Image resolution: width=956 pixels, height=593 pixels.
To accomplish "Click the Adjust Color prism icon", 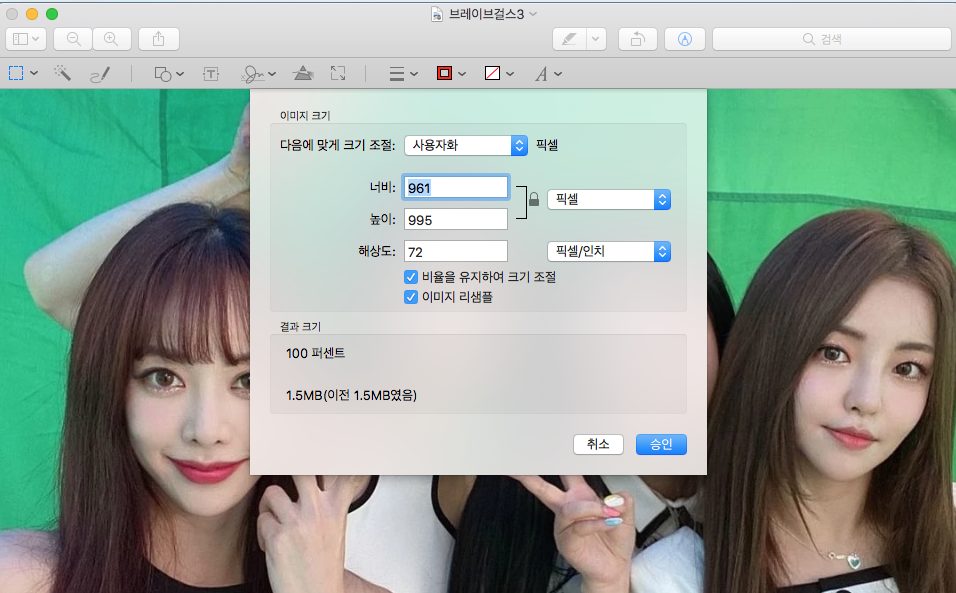I will click(303, 74).
